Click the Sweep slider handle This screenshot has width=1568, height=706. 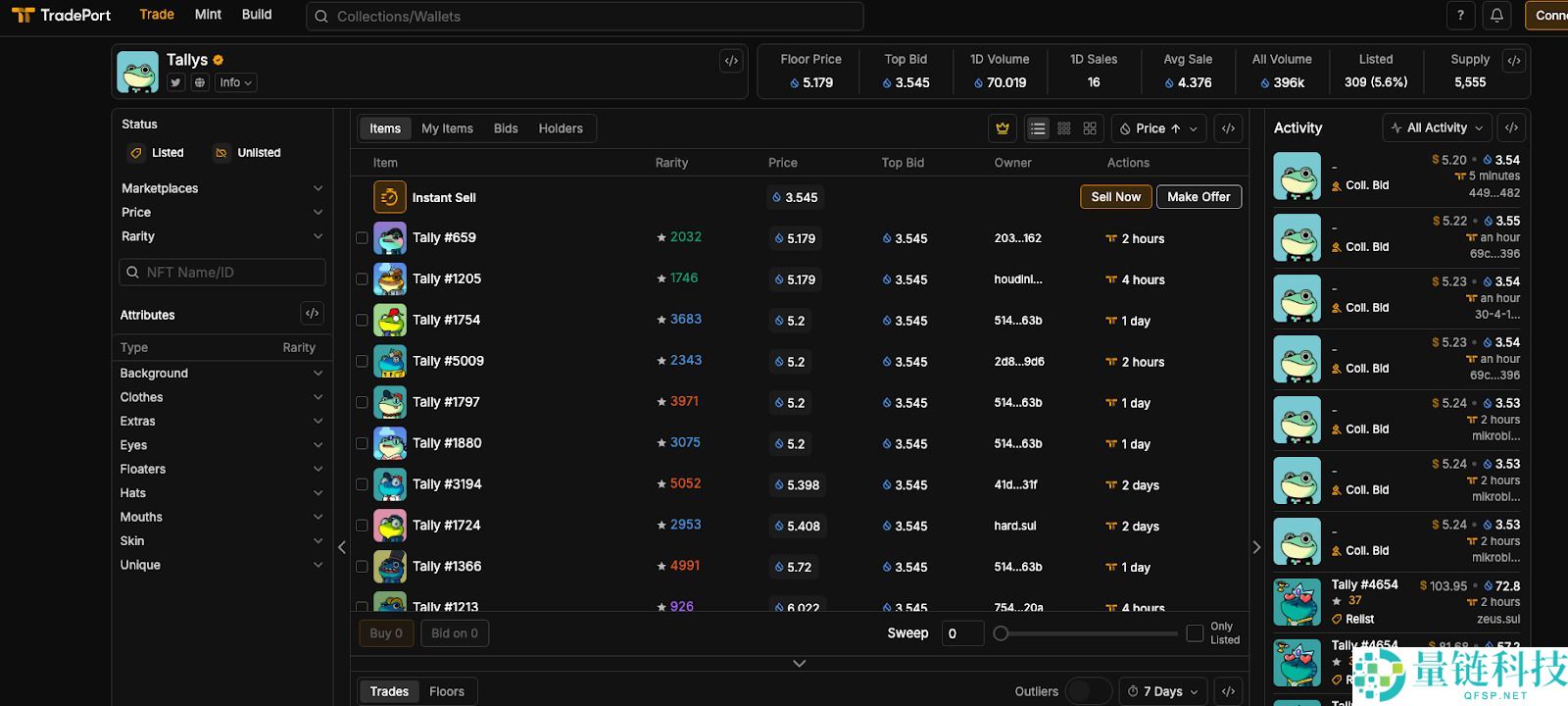(x=1001, y=633)
